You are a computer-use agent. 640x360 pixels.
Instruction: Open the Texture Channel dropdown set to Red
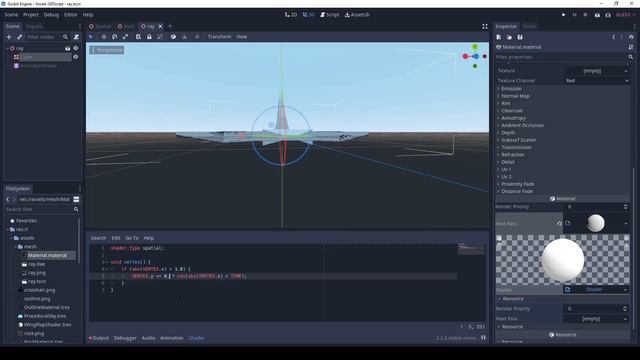597,81
